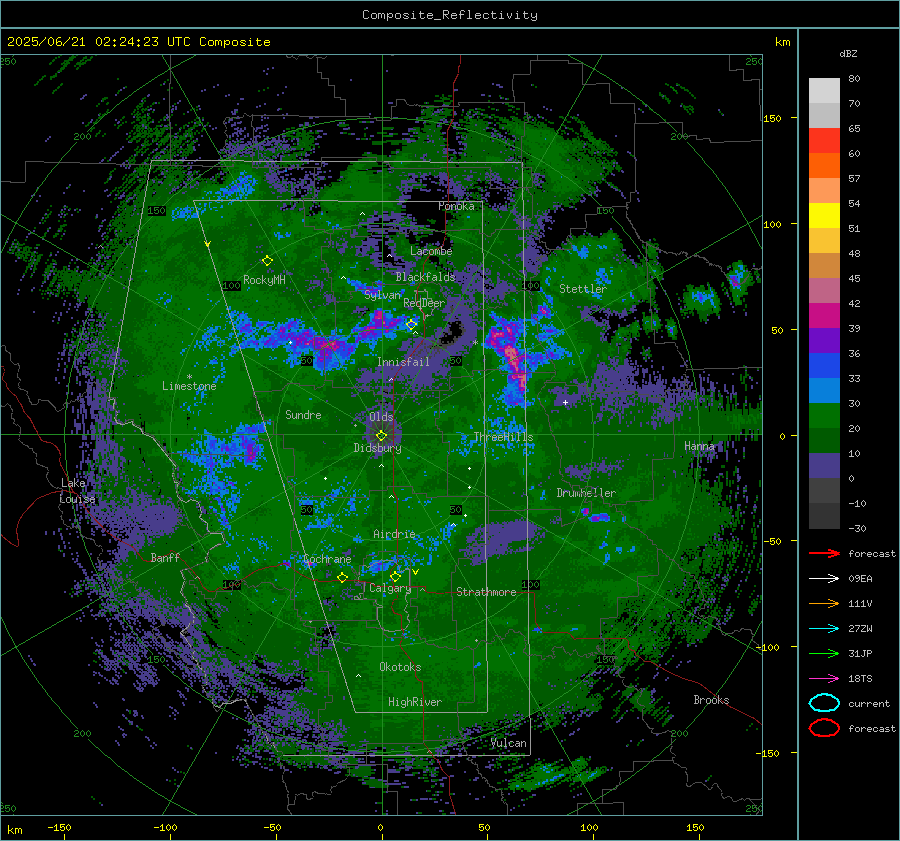Click the magenta 39-42 dBZ legend swatch
This screenshot has height=841, width=900.
pos(824,316)
